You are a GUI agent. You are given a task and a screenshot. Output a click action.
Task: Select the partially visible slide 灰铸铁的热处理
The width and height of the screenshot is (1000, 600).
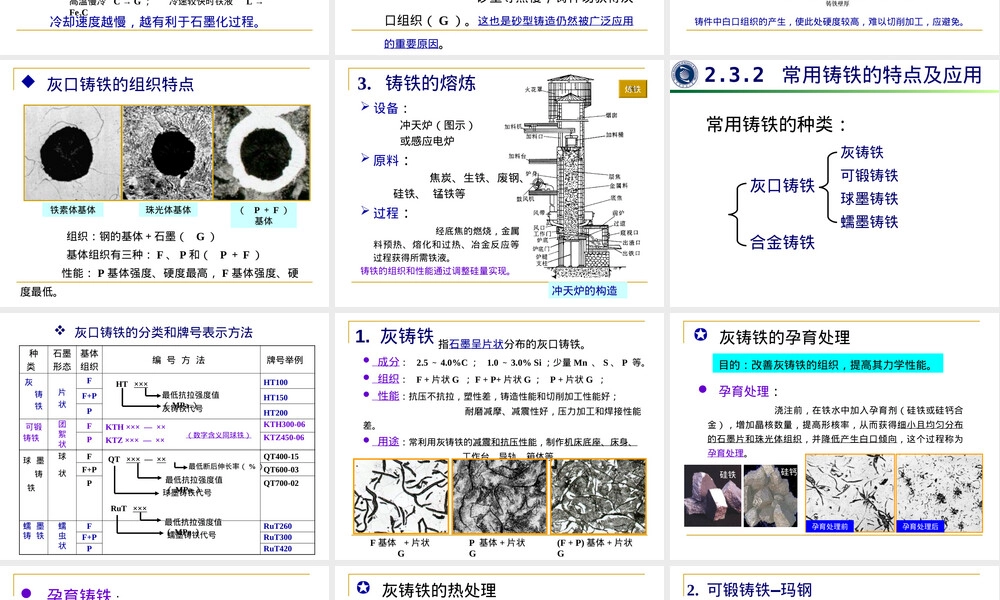coord(499,583)
